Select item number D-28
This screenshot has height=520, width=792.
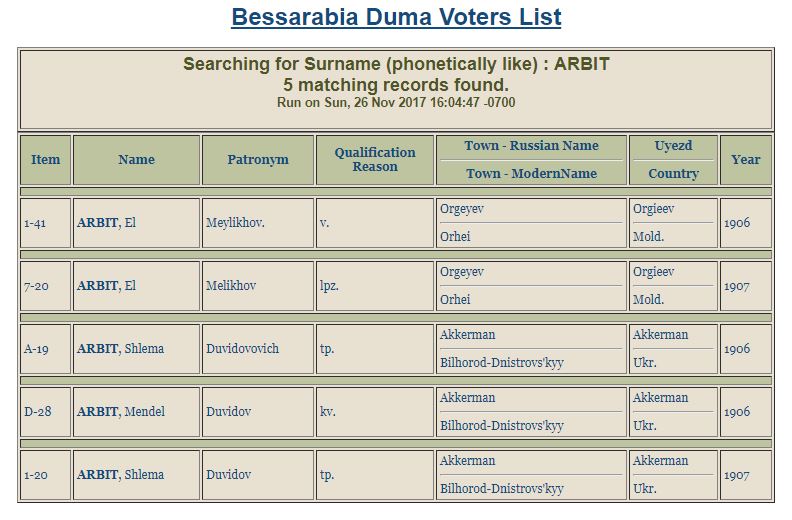[x=38, y=412]
